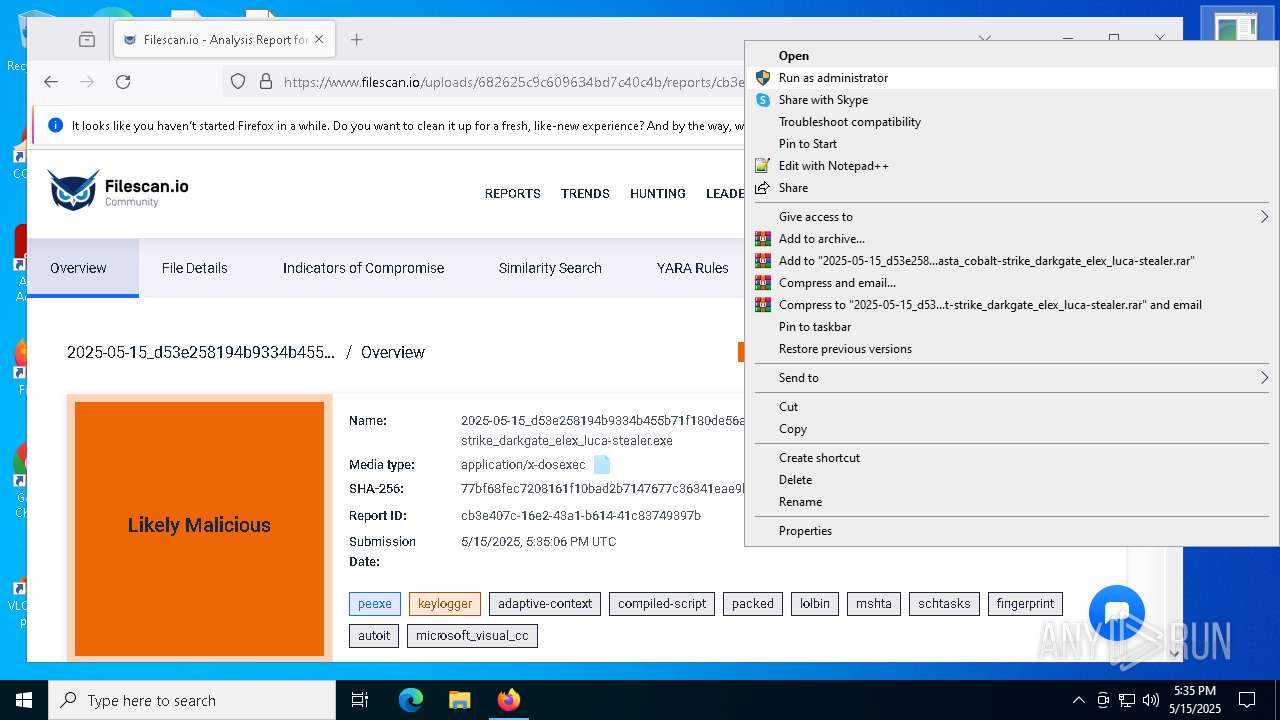Screen dimensions: 1280x720
Task: Open the chat bubble widget
Action: click(x=1116, y=613)
